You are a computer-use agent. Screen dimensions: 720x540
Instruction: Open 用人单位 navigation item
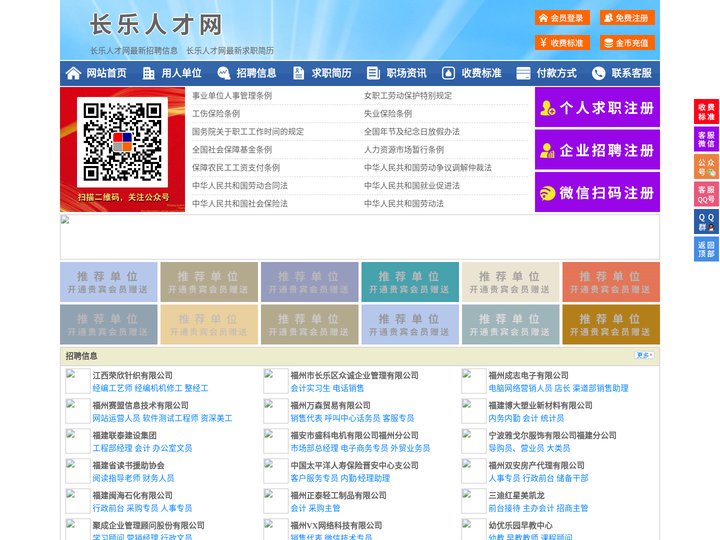click(x=181, y=73)
